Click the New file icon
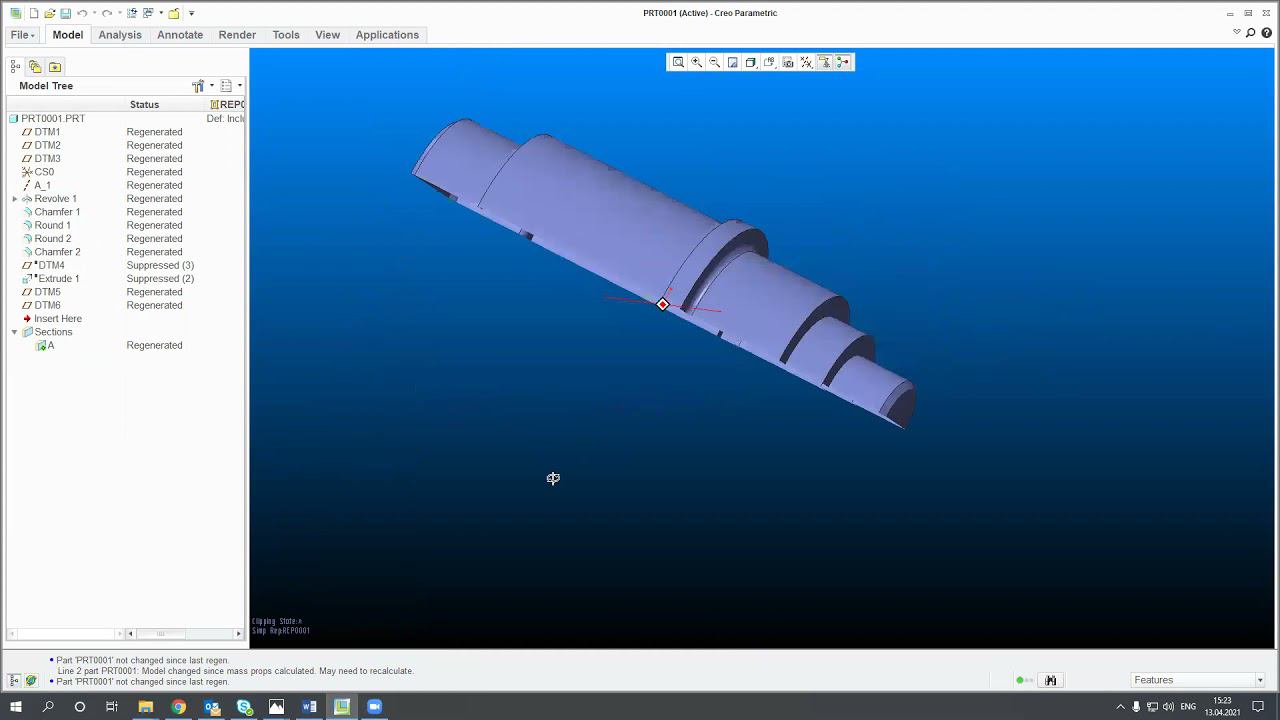The width and height of the screenshot is (1280, 720). point(34,13)
